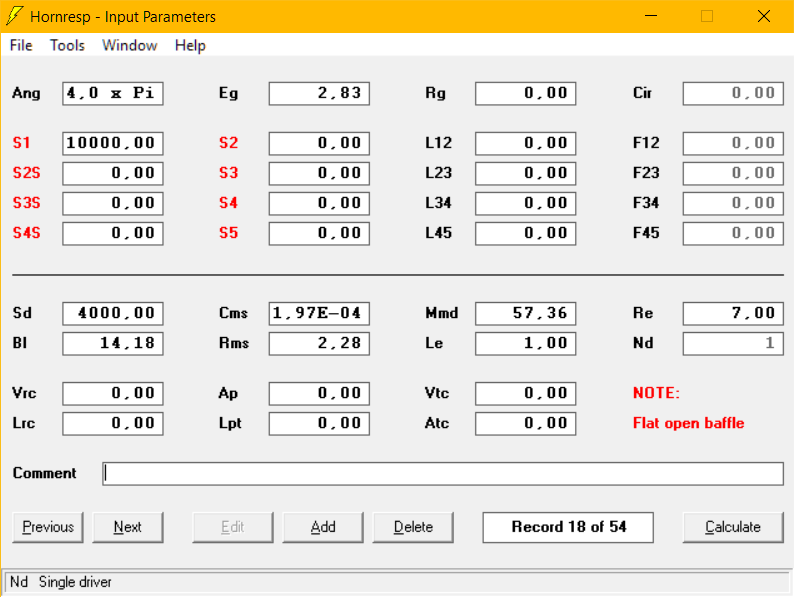Image resolution: width=794 pixels, height=597 pixels.
Task: Open the Help menu
Action: point(190,46)
